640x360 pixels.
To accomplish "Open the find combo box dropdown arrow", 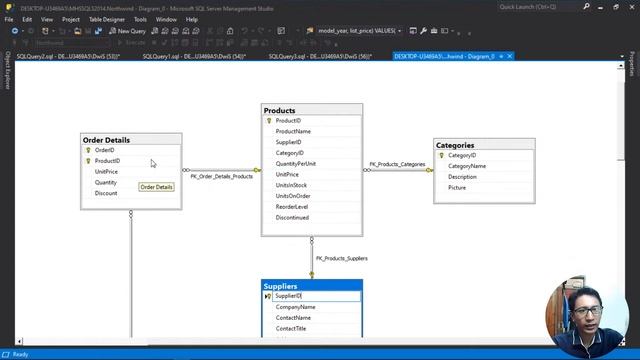I will [x=400, y=31].
